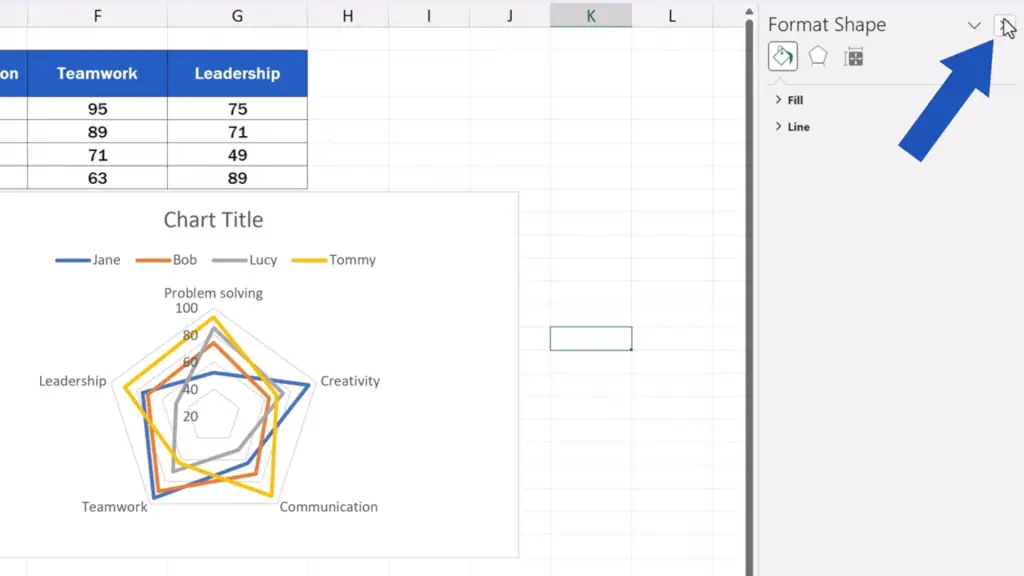Close the Format Shape pane
Image resolution: width=1024 pixels, height=576 pixels.
(1004, 25)
